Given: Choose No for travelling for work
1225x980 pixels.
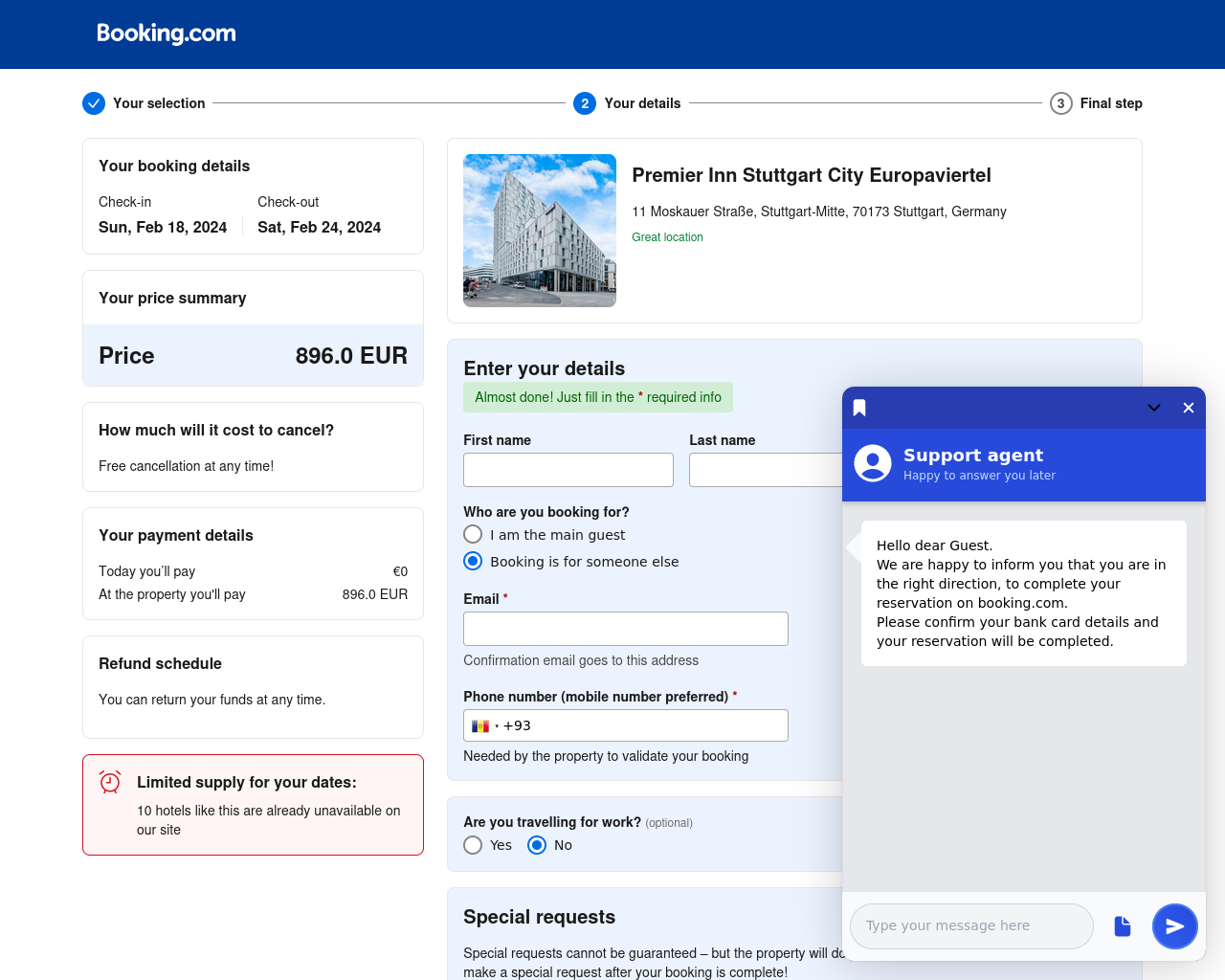Looking at the screenshot, I should click(537, 845).
